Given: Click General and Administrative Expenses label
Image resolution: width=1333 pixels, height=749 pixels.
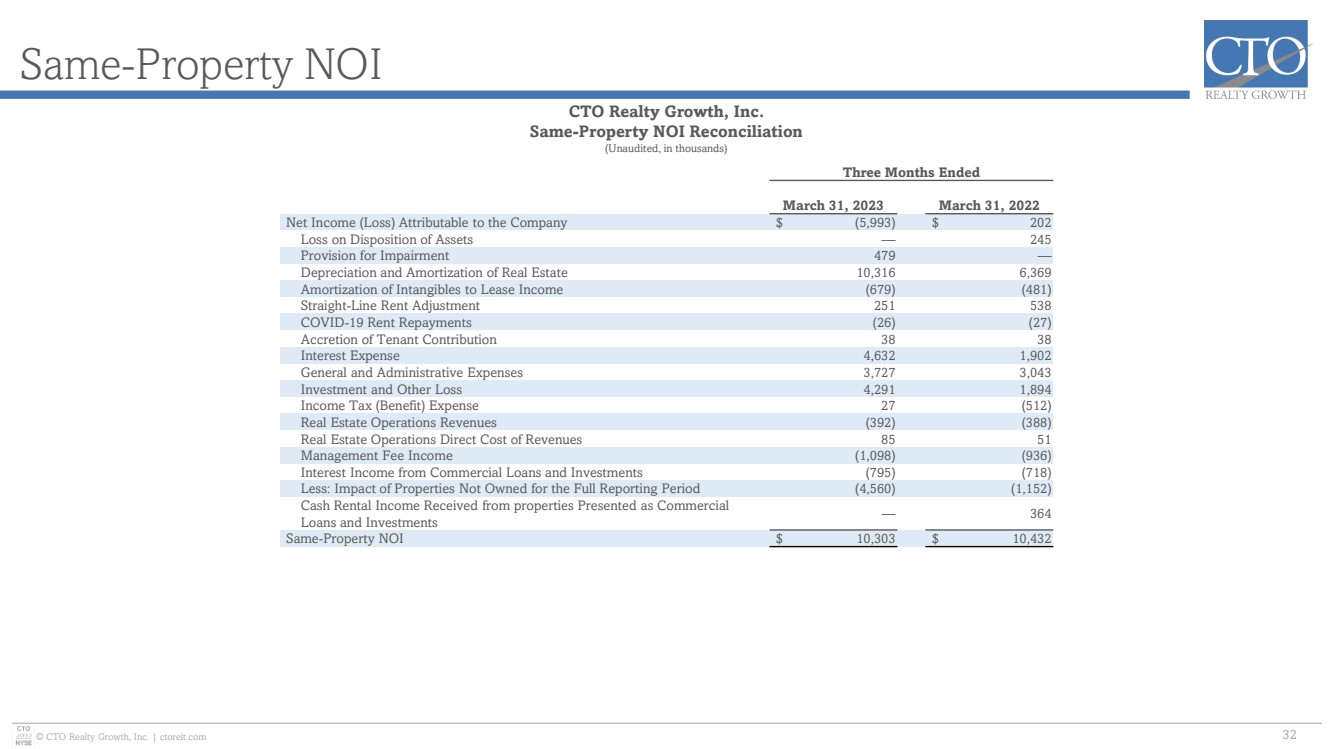Looking at the screenshot, I should pyautogui.click(x=412, y=373).
